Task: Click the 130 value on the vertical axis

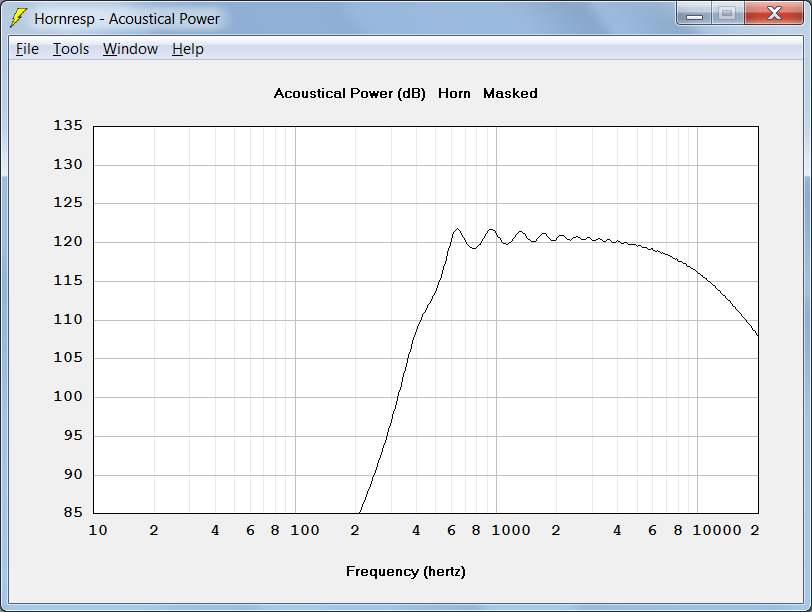Action: pos(68,165)
